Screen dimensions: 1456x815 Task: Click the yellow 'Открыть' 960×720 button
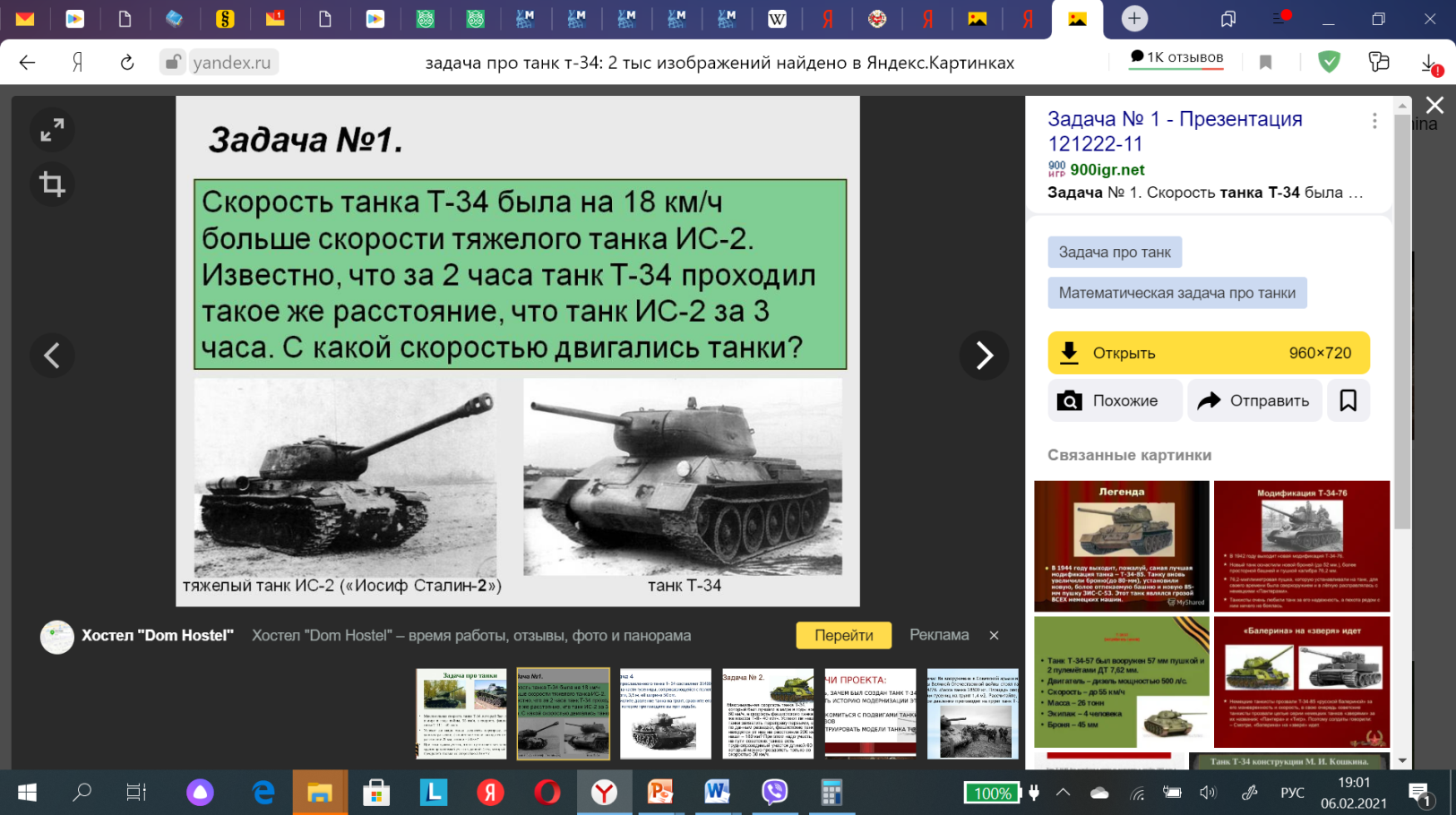click(x=1209, y=353)
